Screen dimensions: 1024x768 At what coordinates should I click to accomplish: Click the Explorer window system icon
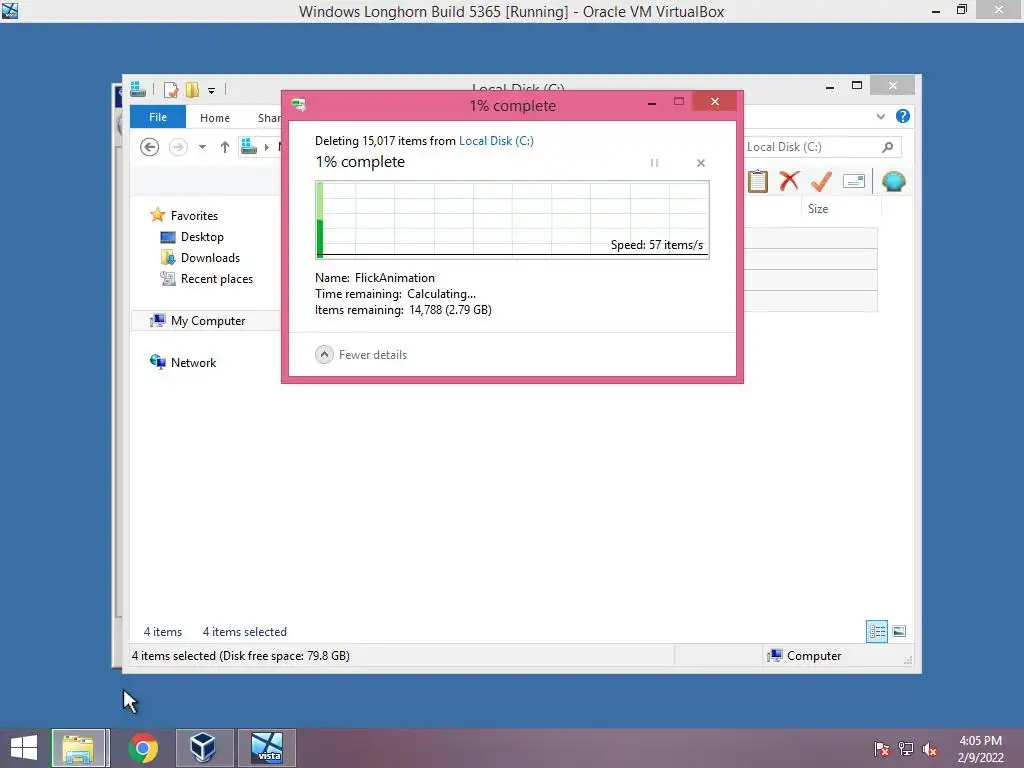point(138,88)
